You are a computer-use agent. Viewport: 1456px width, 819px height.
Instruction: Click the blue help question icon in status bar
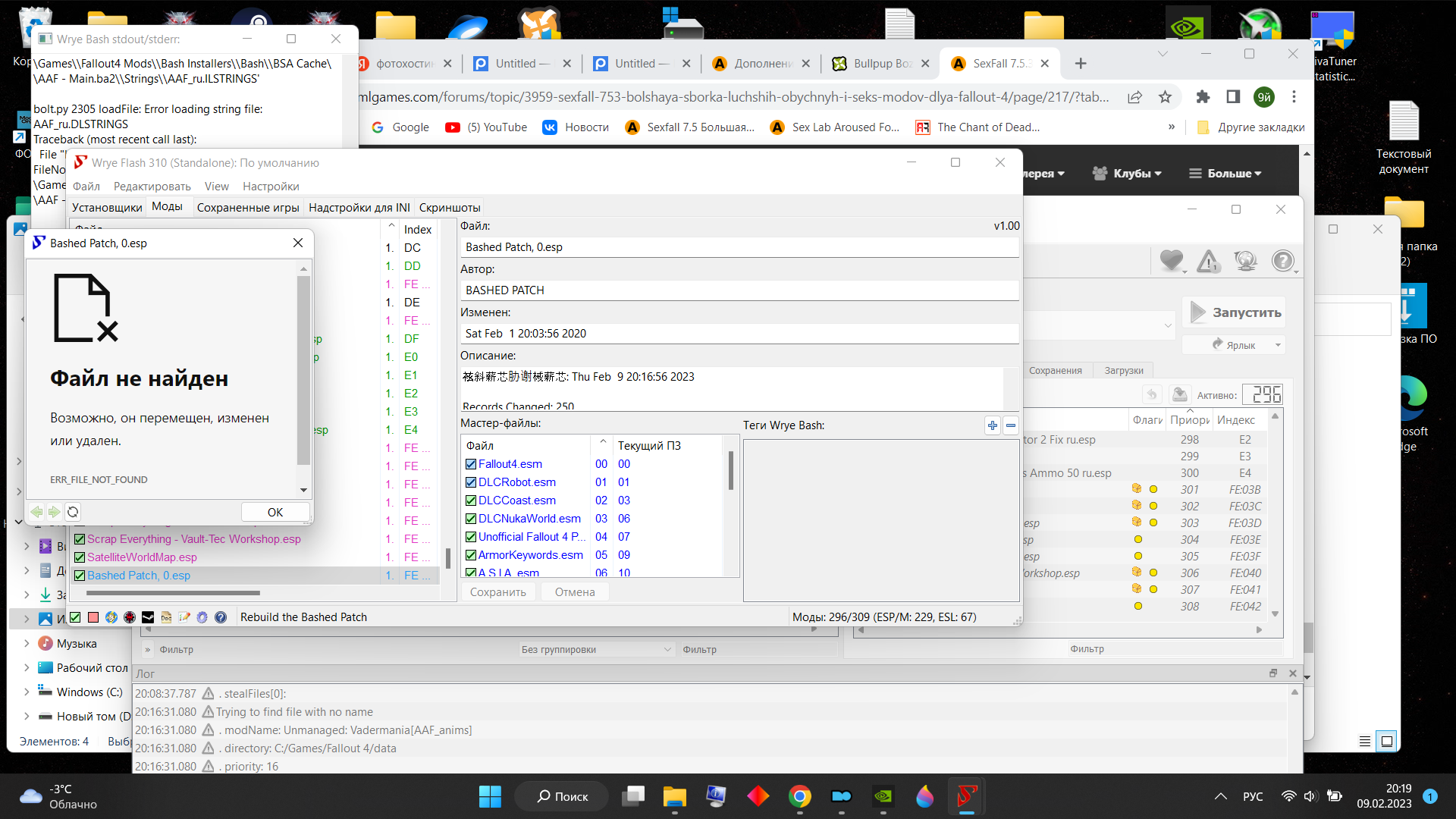(x=221, y=617)
